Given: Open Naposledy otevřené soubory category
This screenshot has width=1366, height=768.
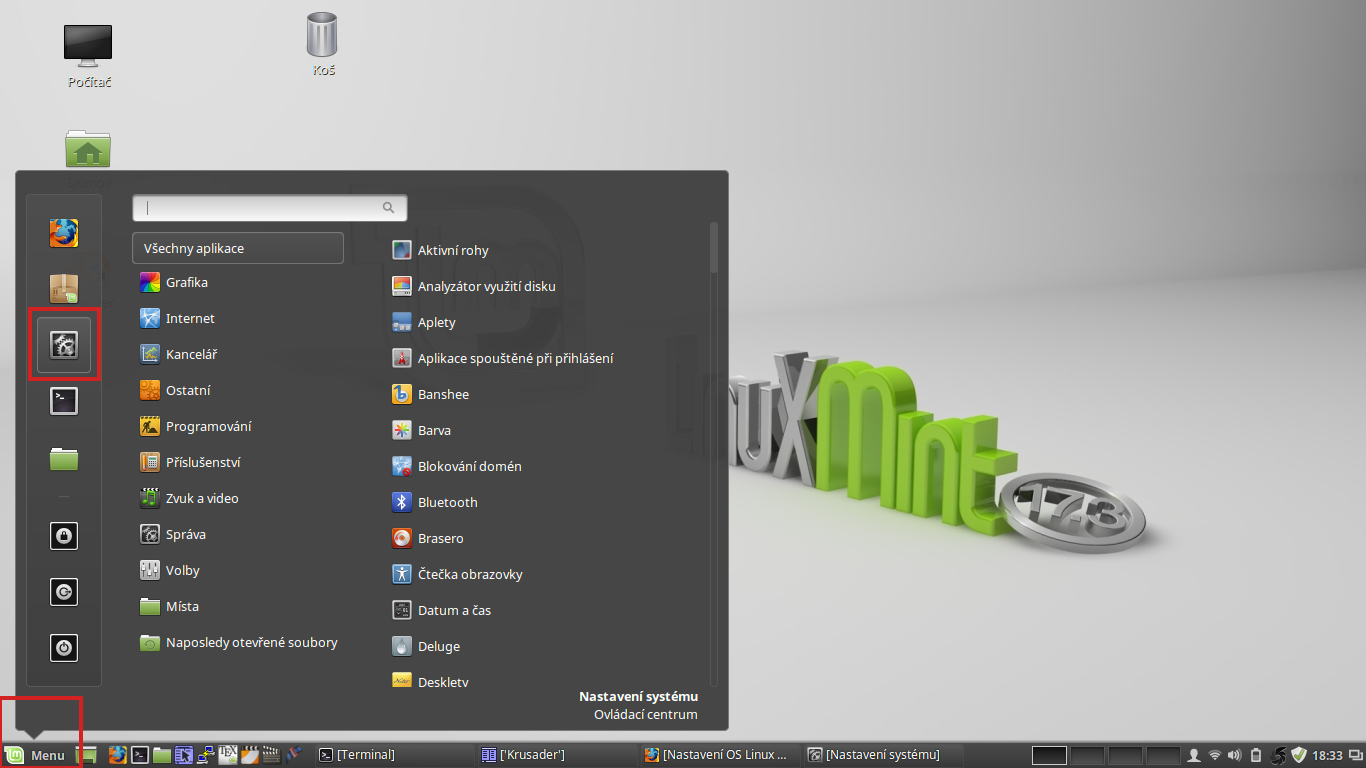Looking at the screenshot, I should click(238, 642).
